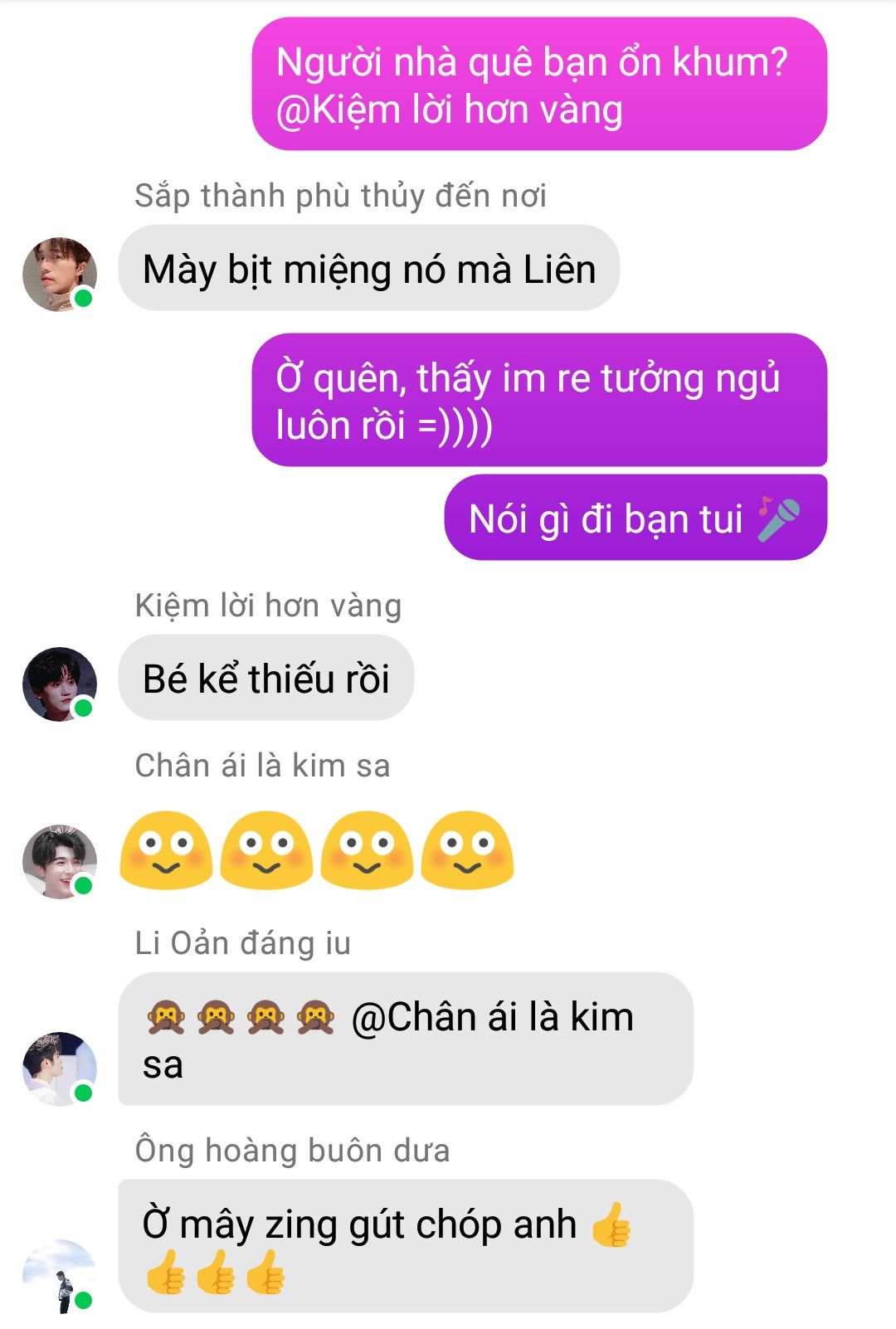Screen dimensions: 896x1329
Task: Tap Ông hoàng buôn dưa's profile picture
Action: [x=59, y=1277]
